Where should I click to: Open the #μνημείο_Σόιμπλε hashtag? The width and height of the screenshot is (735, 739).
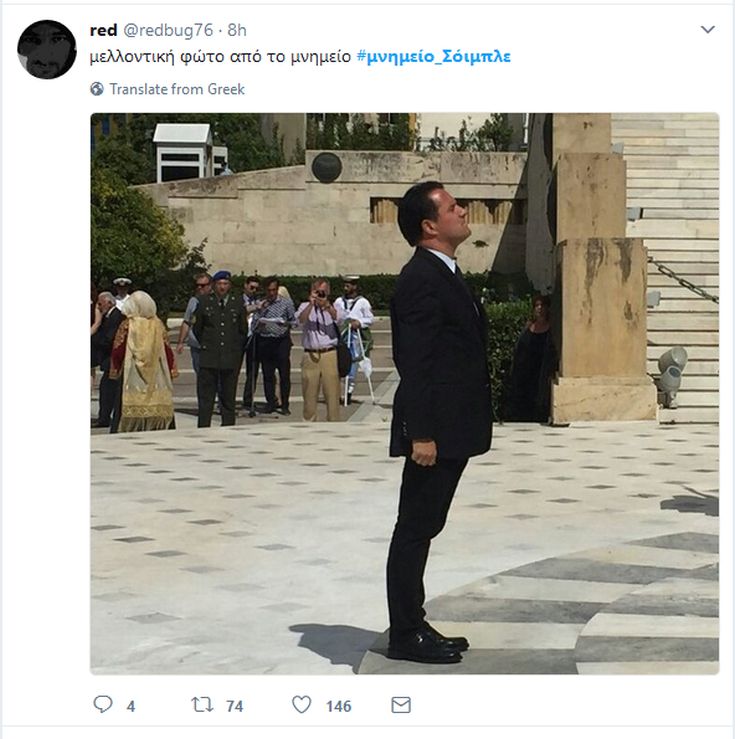coord(433,57)
